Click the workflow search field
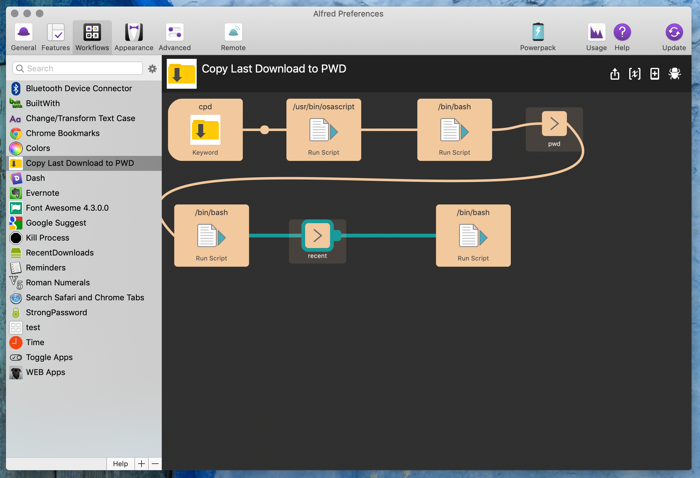 tap(77, 68)
